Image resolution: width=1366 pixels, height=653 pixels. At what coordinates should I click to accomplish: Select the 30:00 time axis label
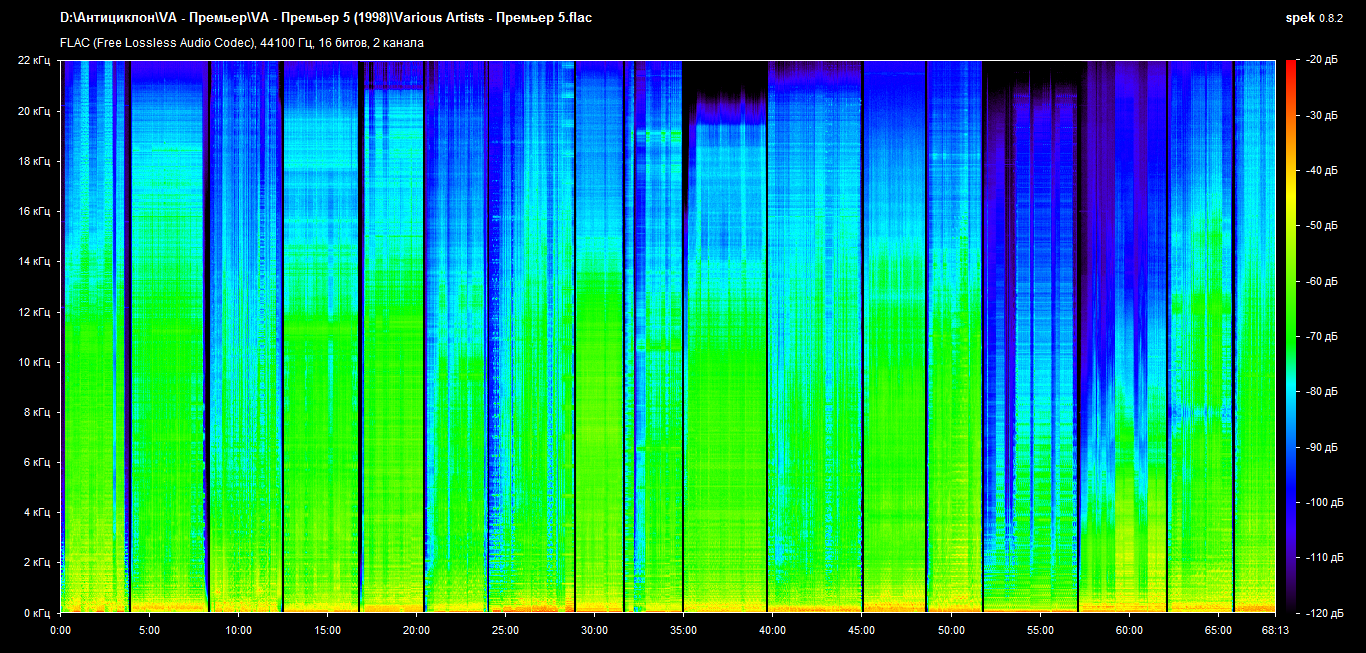click(x=594, y=631)
